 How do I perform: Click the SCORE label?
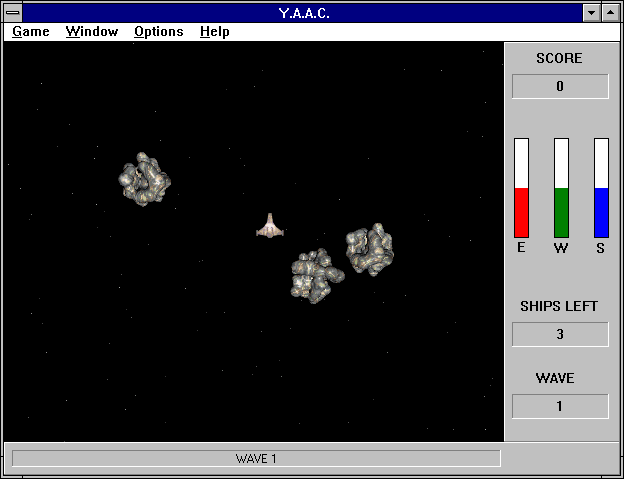pyautogui.click(x=559, y=58)
